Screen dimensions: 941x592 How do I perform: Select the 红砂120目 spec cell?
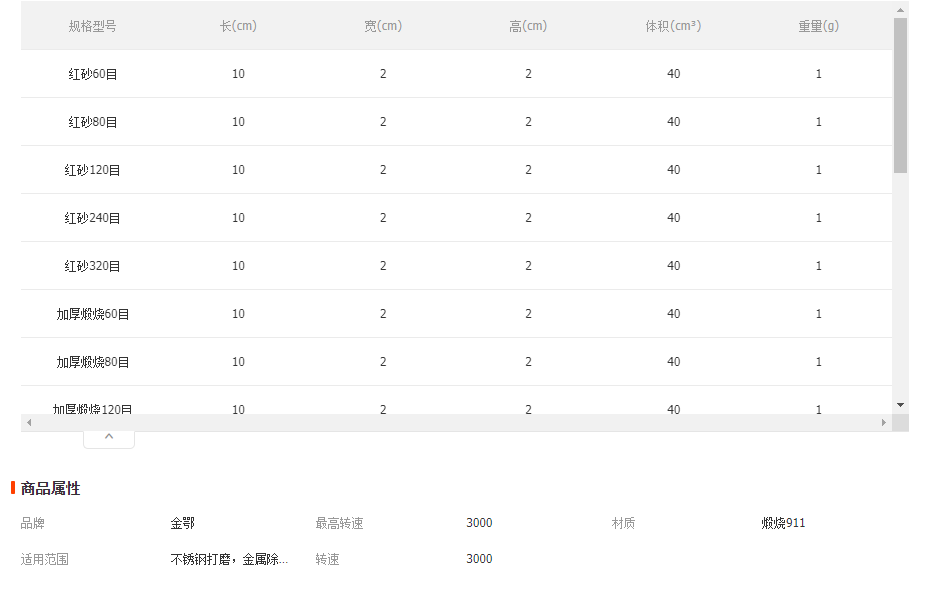point(92,170)
